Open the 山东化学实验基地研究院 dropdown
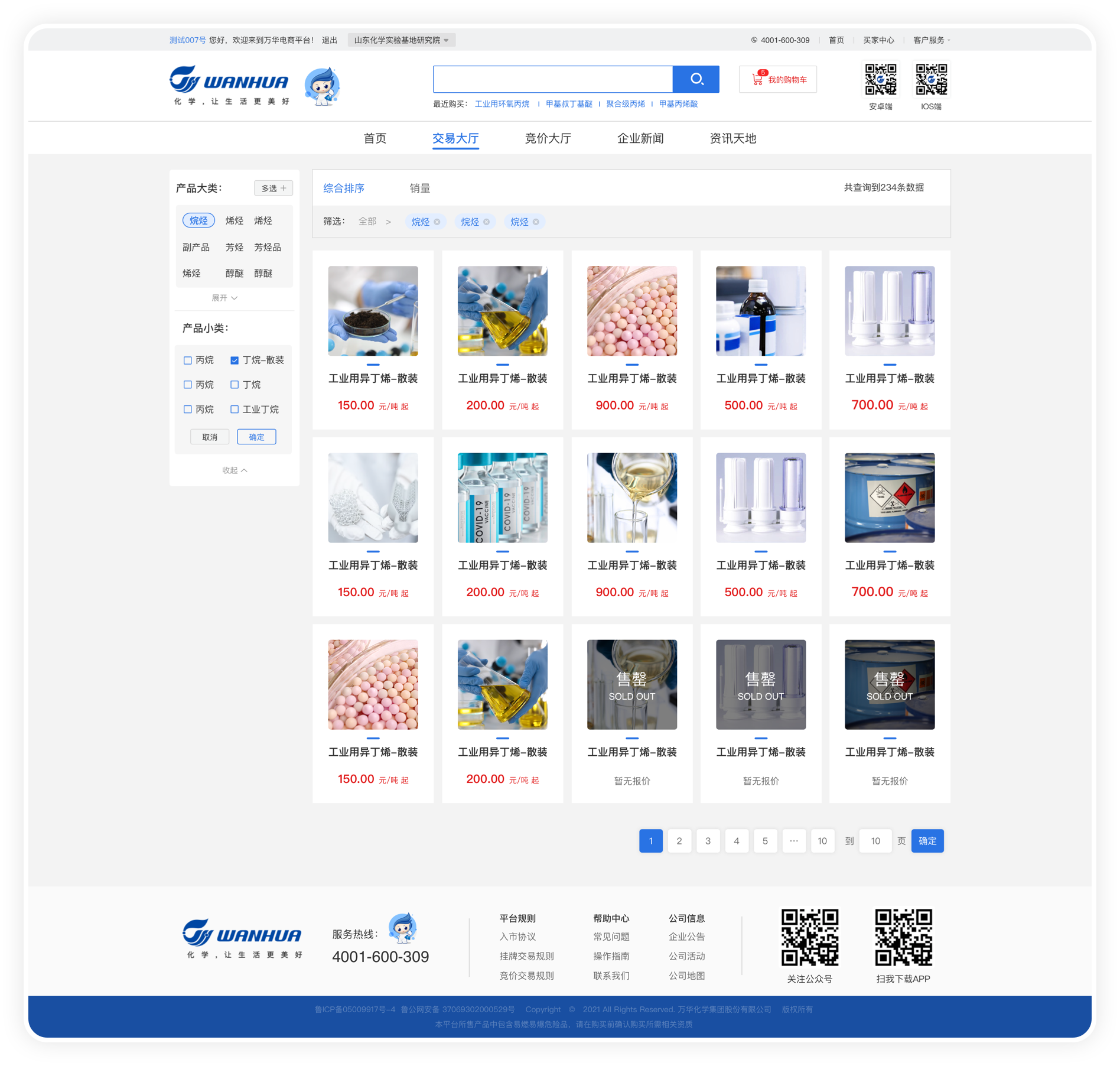This screenshot has height=1066, width=1120. [x=401, y=40]
